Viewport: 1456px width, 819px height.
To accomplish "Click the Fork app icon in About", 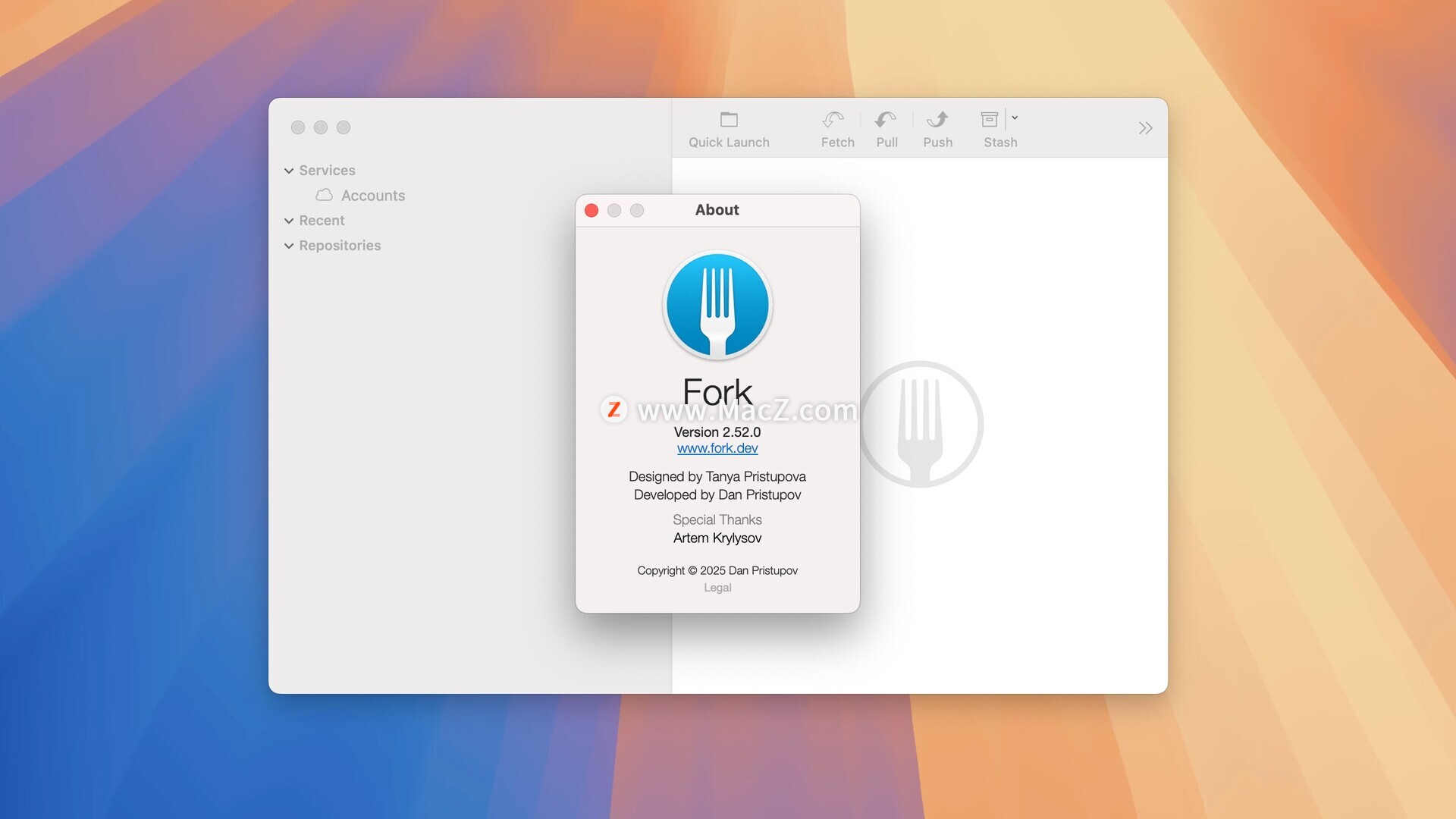I will pos(717,305).
